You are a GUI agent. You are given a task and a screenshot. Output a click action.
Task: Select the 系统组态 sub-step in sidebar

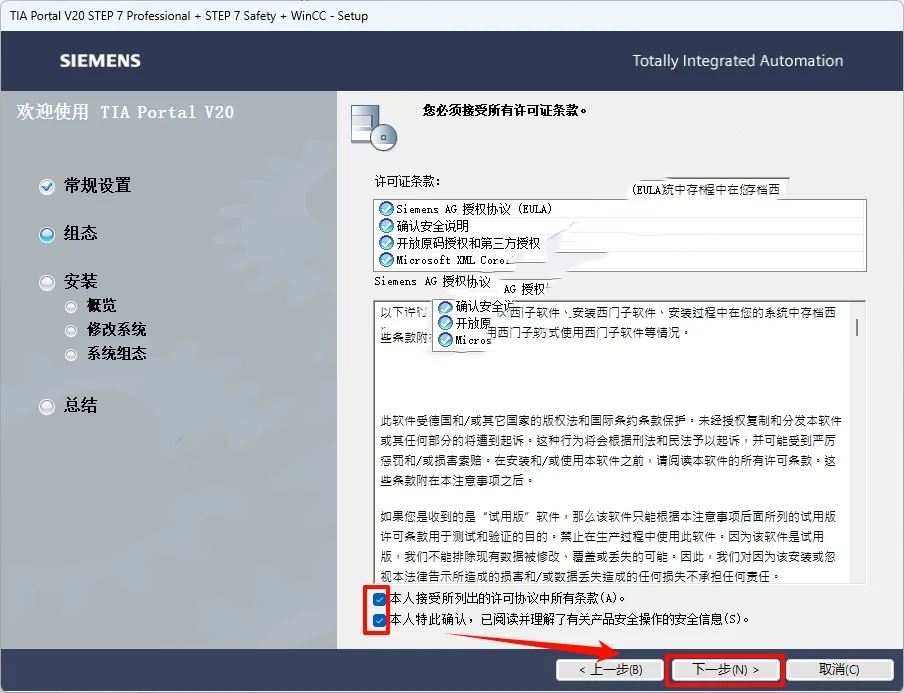[116, 354]
